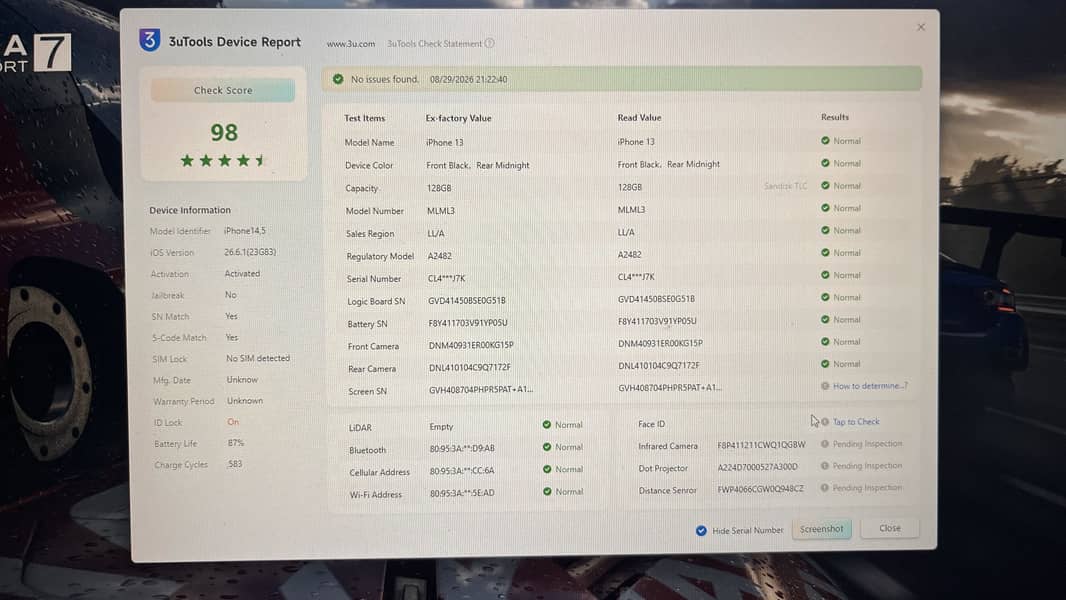The height and width of the screenshot is (600, 1066).
Task: Click the Distance Sensor serial FWP4066CGW0Q948CZ
Action: [x=760, y=489]
